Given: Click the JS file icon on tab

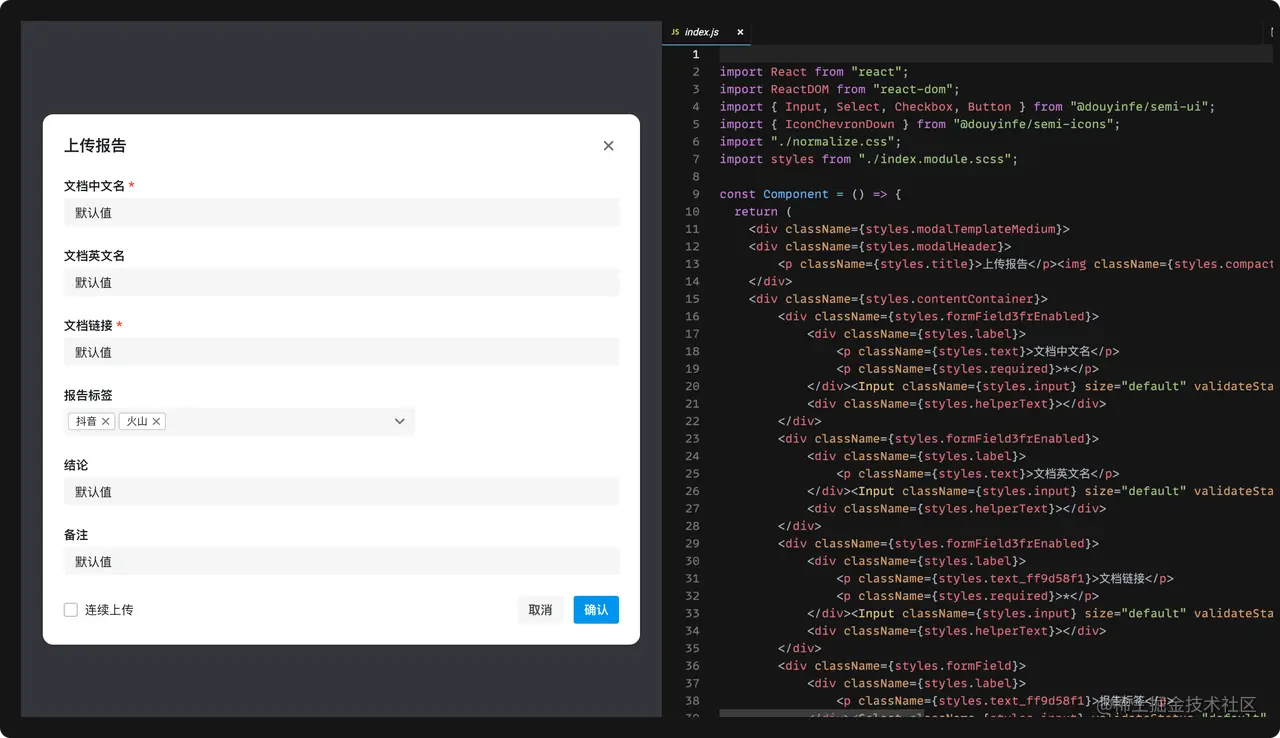Looking at the screenshot, I should click(x=676, y=32).
